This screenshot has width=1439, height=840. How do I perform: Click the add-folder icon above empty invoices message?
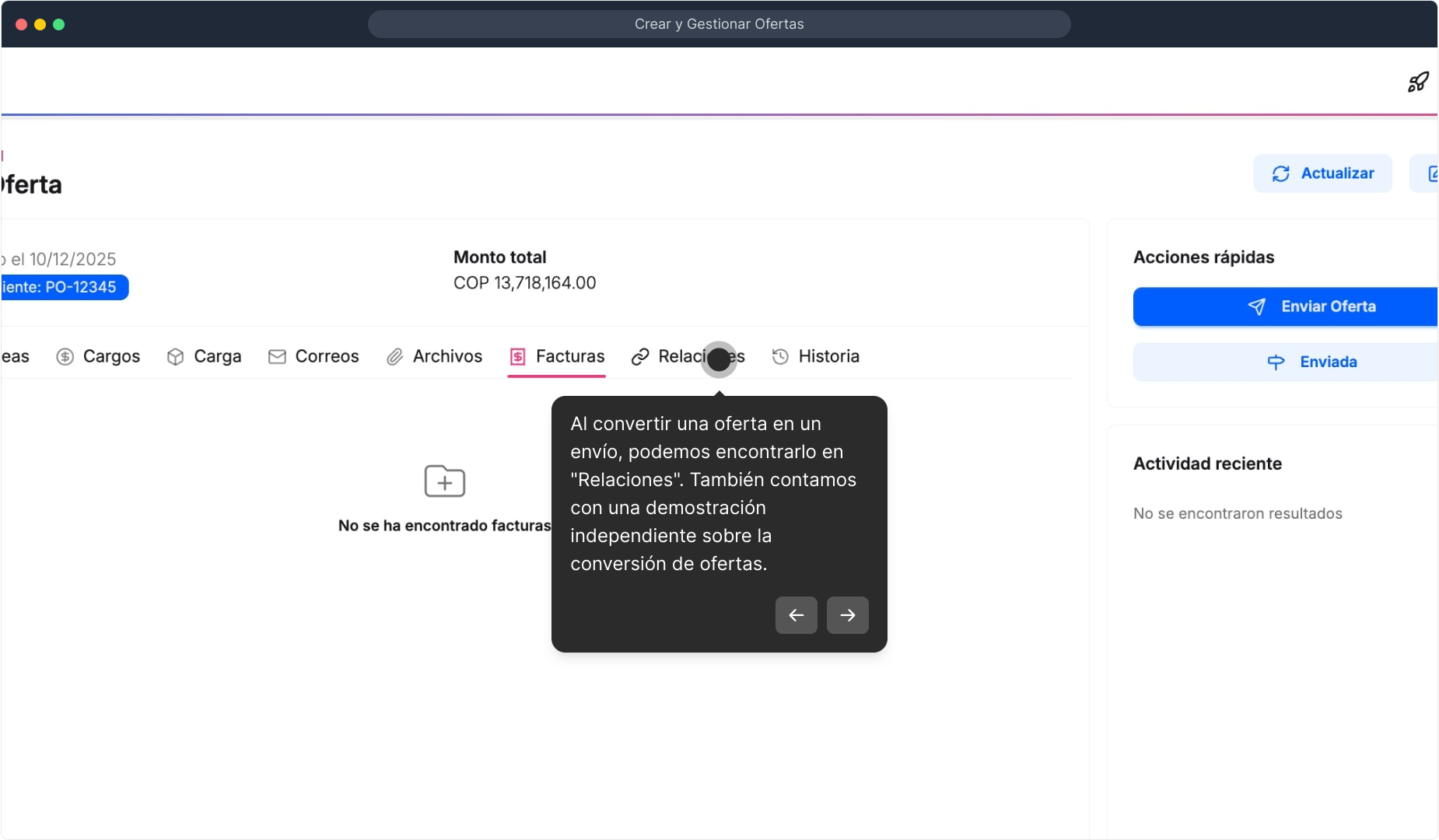[444, 481]
